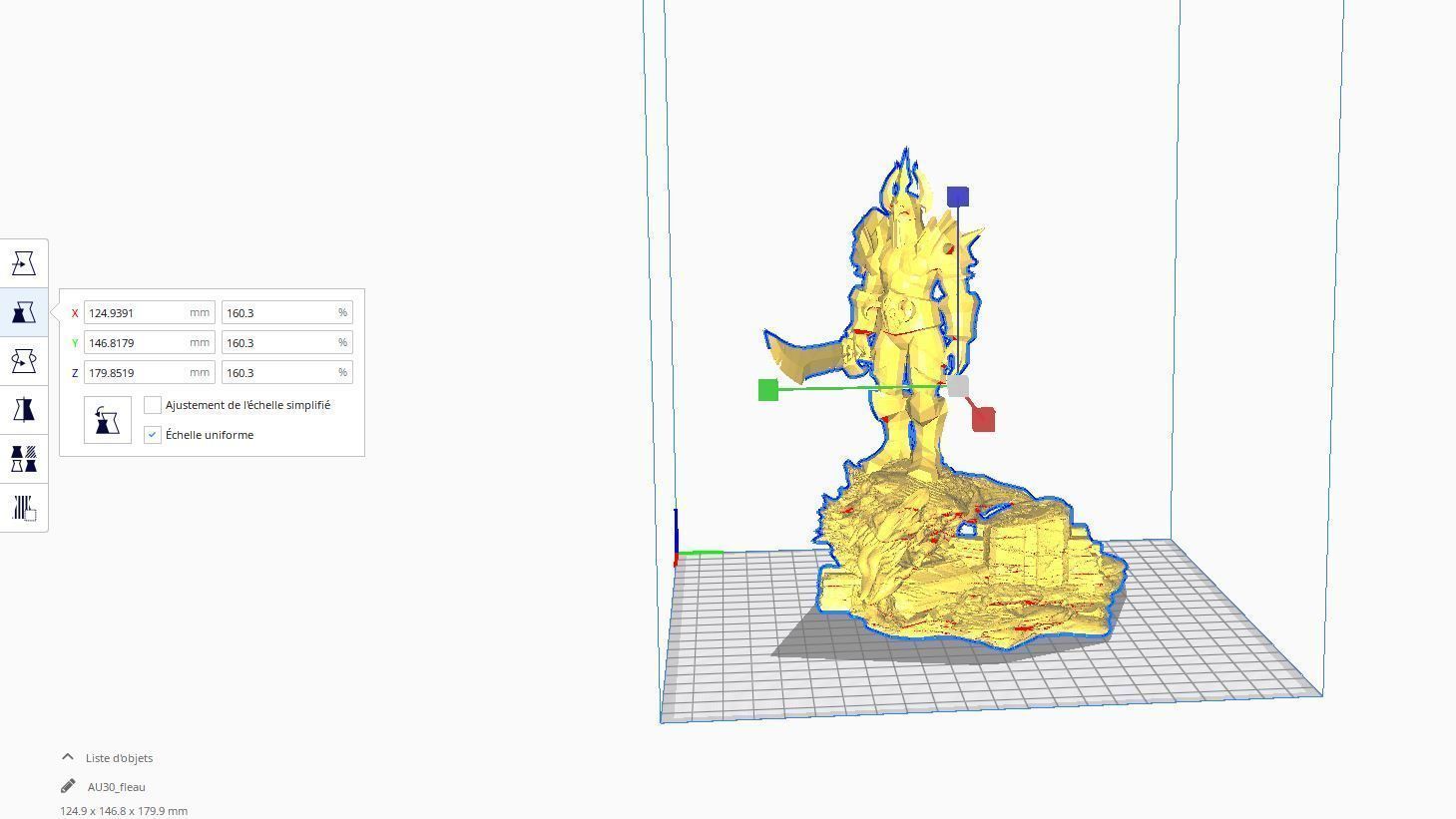
Task: Open the Per Model Settings tool
Action: [24, 459]
